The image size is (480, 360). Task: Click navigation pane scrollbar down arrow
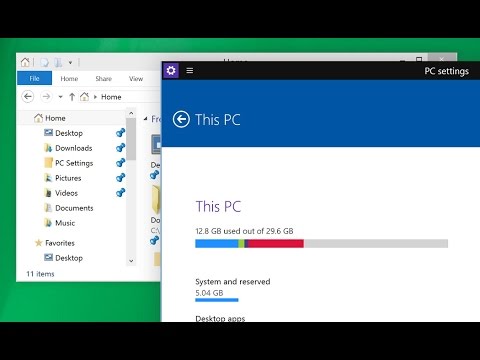click(131, 261)
